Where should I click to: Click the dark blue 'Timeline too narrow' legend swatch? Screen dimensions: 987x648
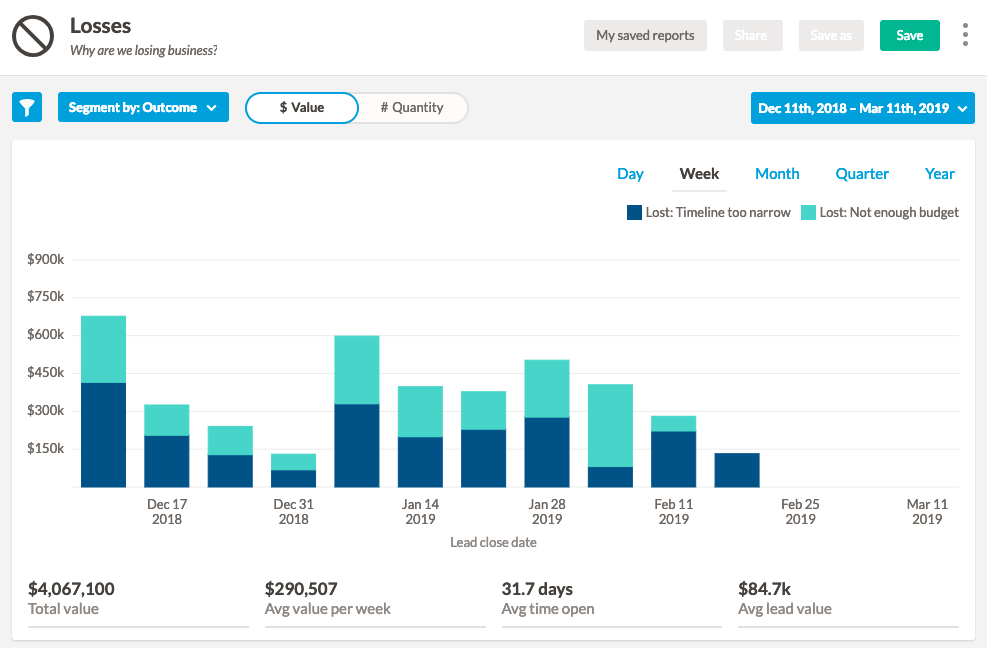tap(634, 212)
